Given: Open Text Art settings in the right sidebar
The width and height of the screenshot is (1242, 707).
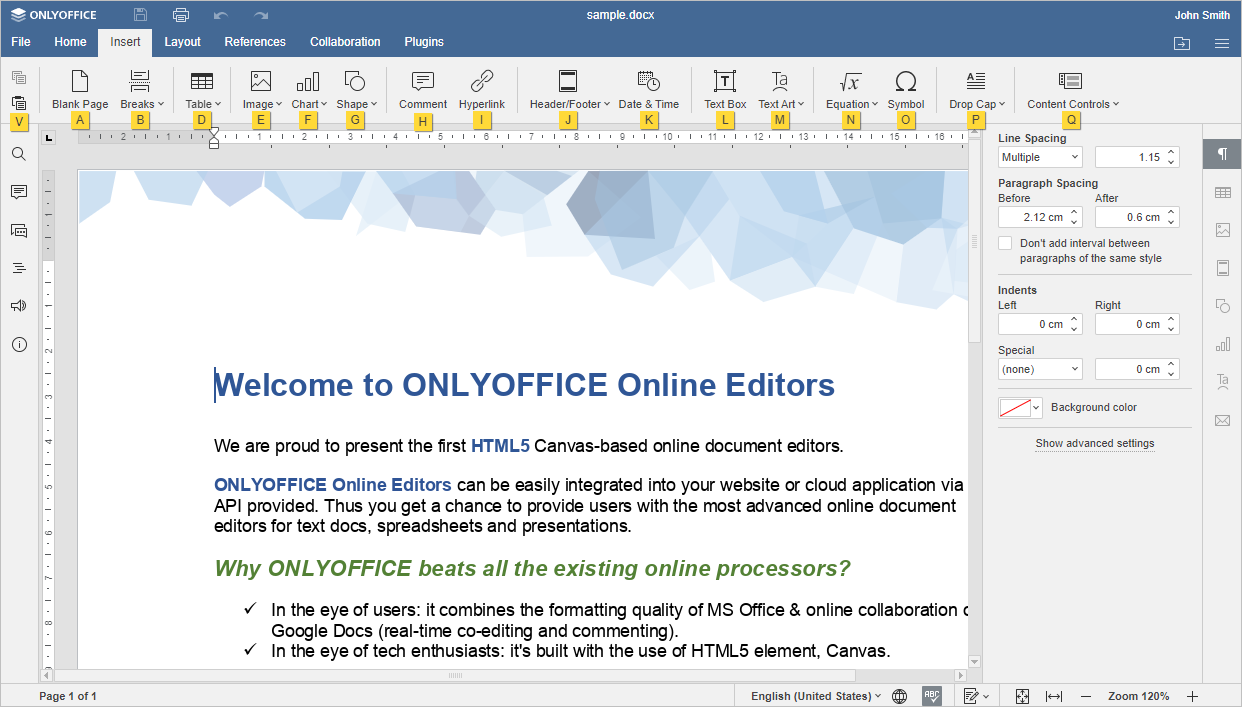Looking at the screenshot, I should (x=1222, y=382).
